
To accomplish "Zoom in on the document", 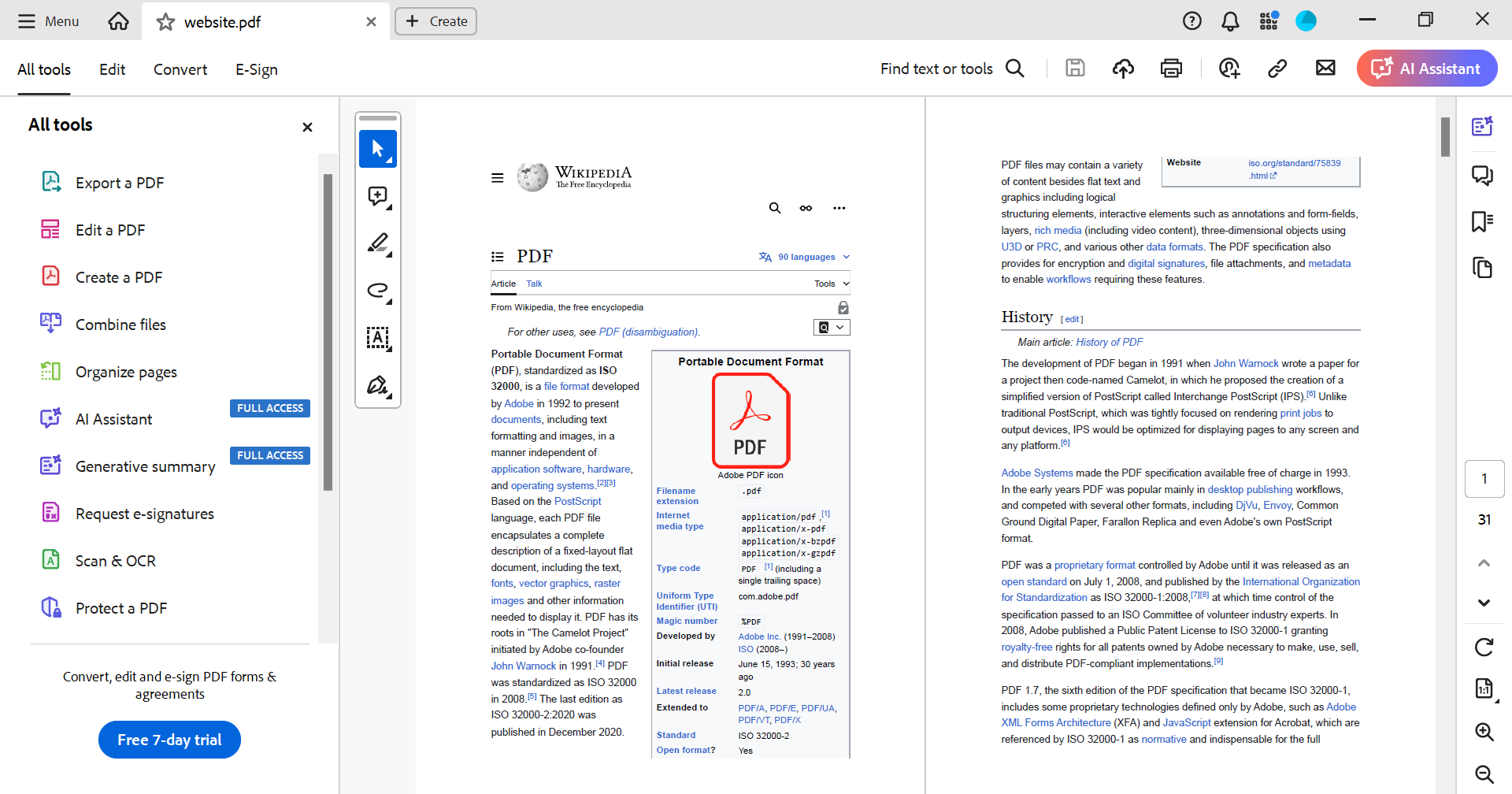I will 1484,732.
